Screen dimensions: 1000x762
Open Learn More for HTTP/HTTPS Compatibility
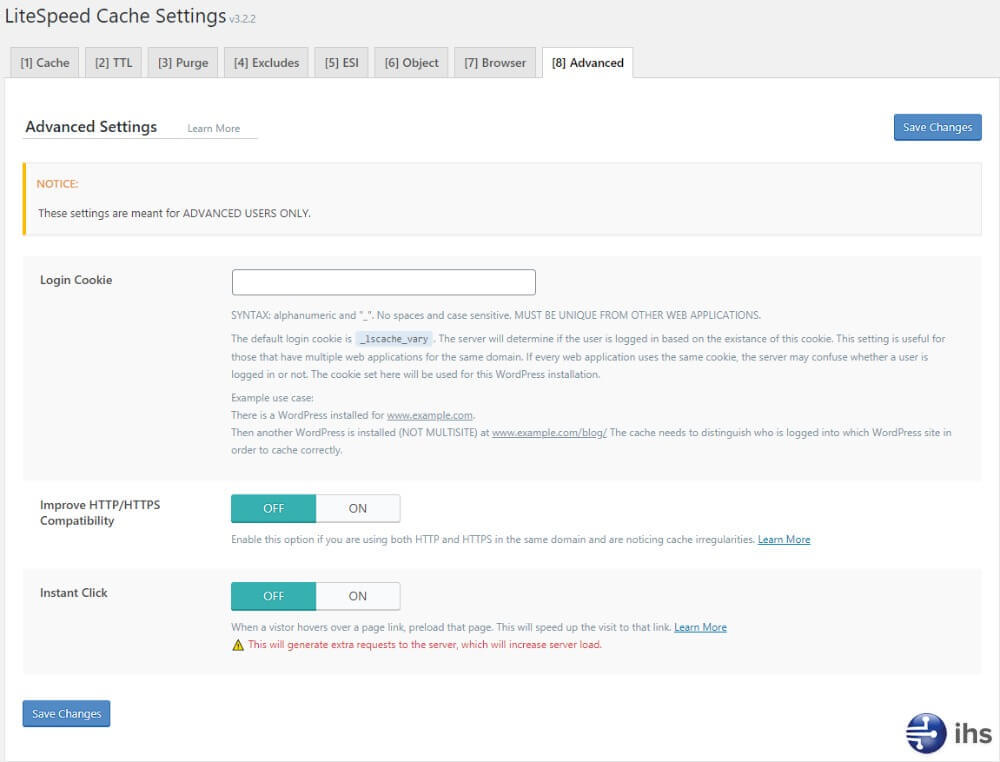pos(784,539)
